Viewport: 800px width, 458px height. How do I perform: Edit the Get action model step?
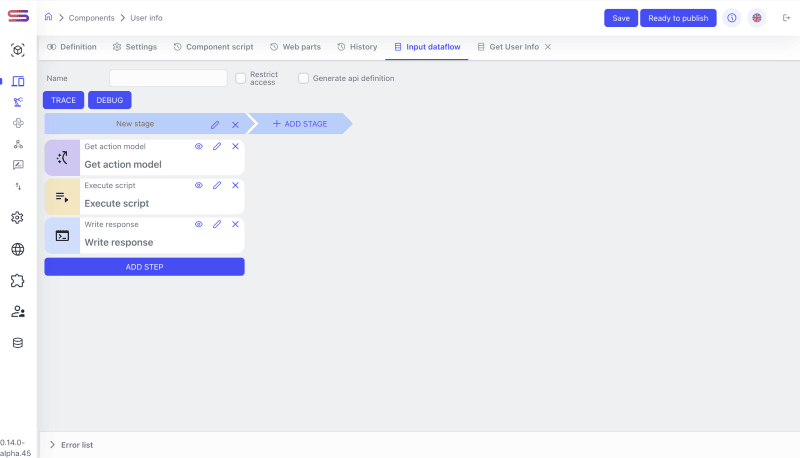217,146
